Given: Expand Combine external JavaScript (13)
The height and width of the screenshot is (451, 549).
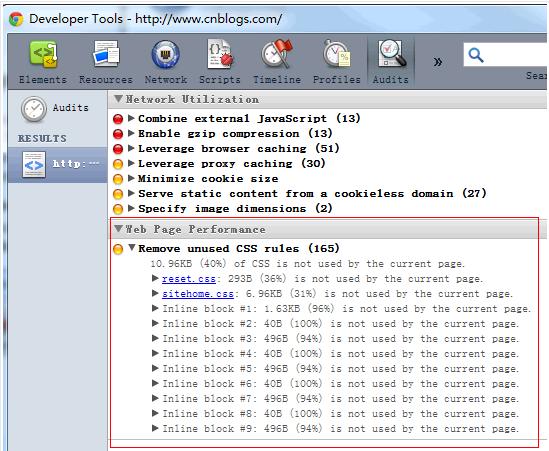Looking at the screenshot, I should tap(131, 118).
